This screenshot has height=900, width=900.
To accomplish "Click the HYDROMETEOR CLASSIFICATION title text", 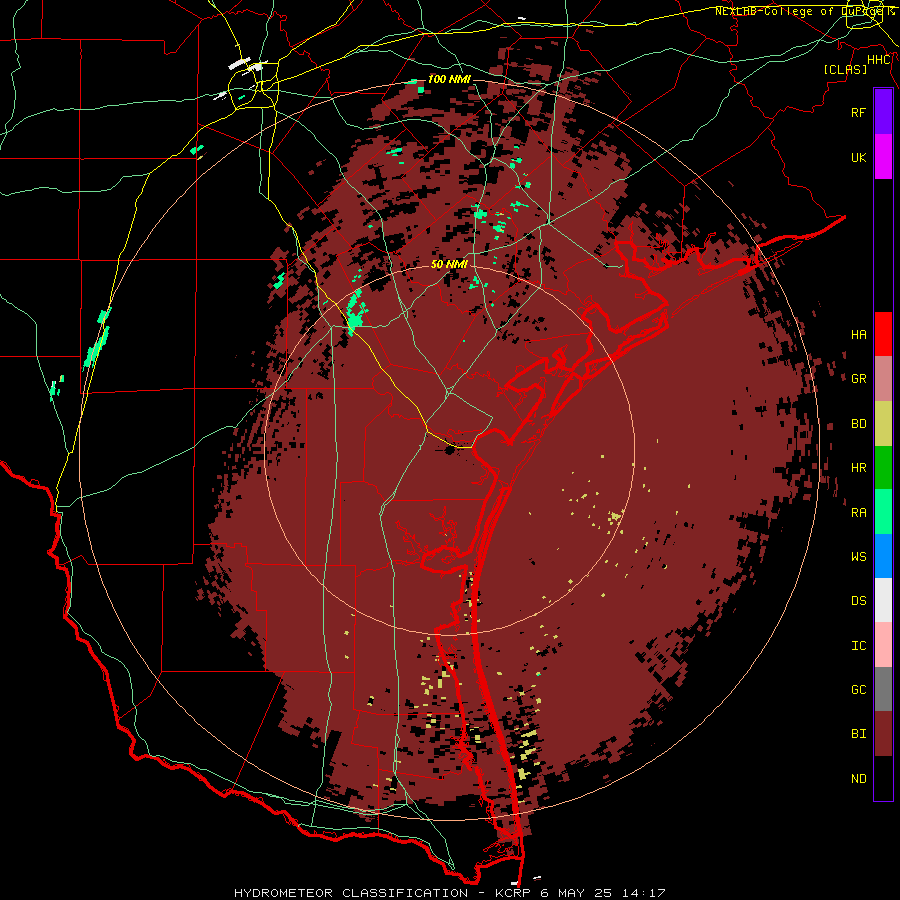I will point(351,893).
